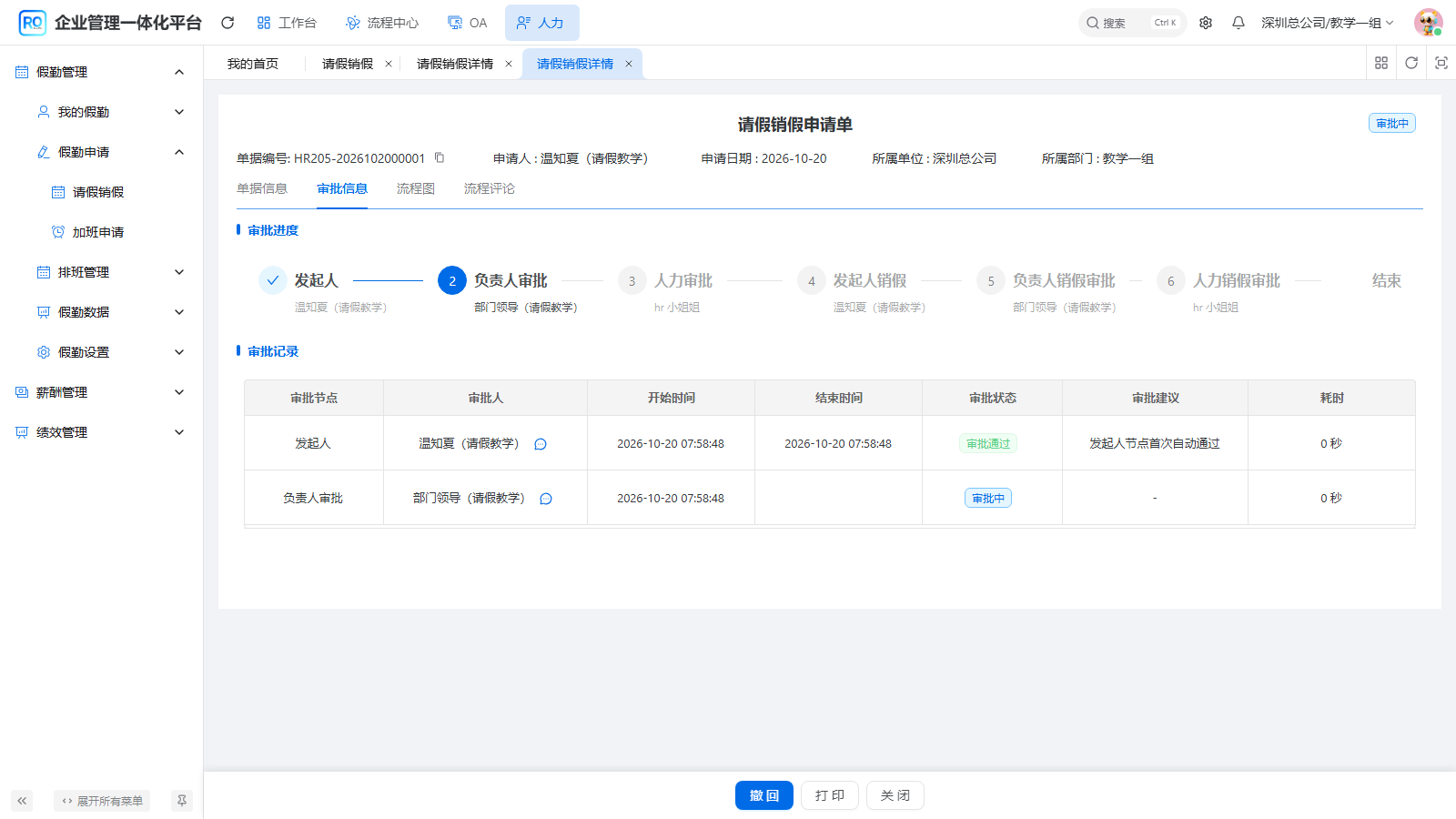Click the 关闭 button

(x=895, y=795)
